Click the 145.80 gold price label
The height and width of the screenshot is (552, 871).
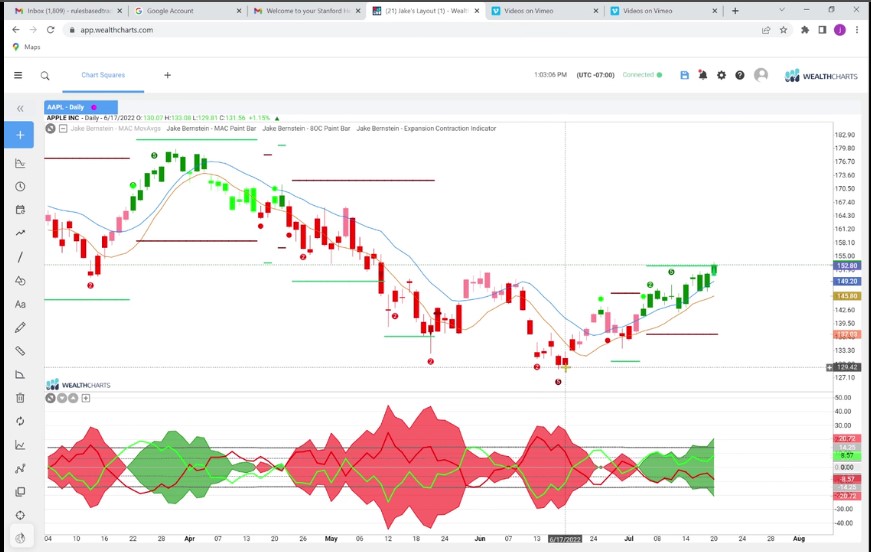(x=847, y=297)
